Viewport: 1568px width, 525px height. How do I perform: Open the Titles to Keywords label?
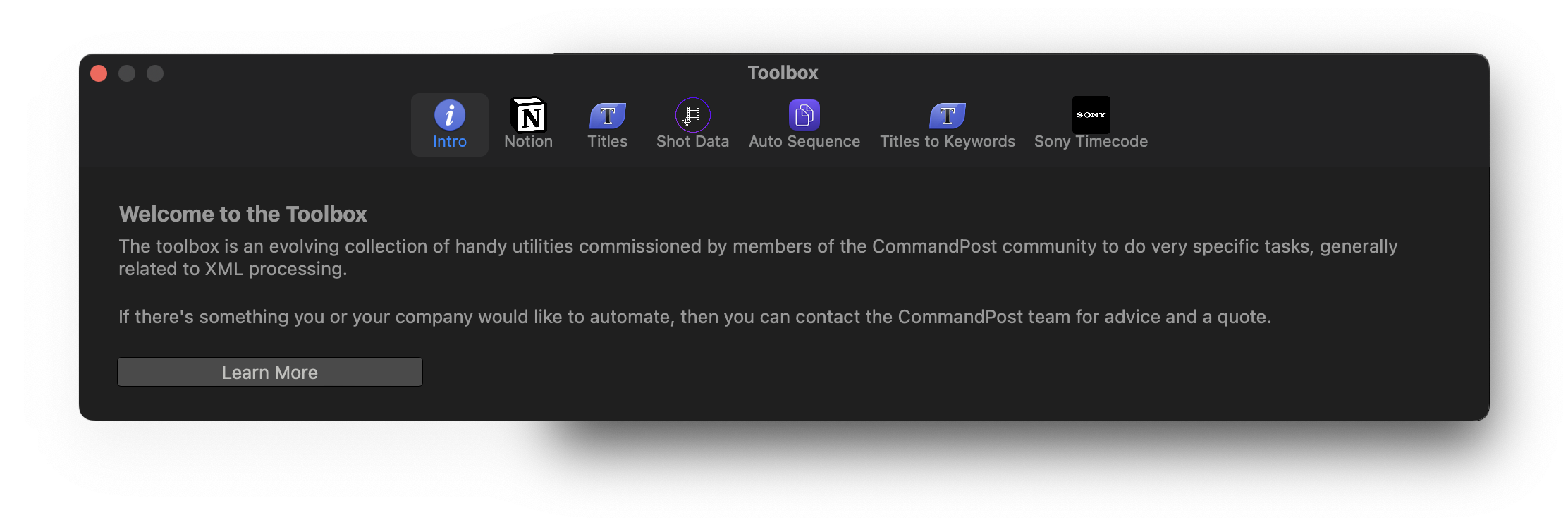coord(948,142)
